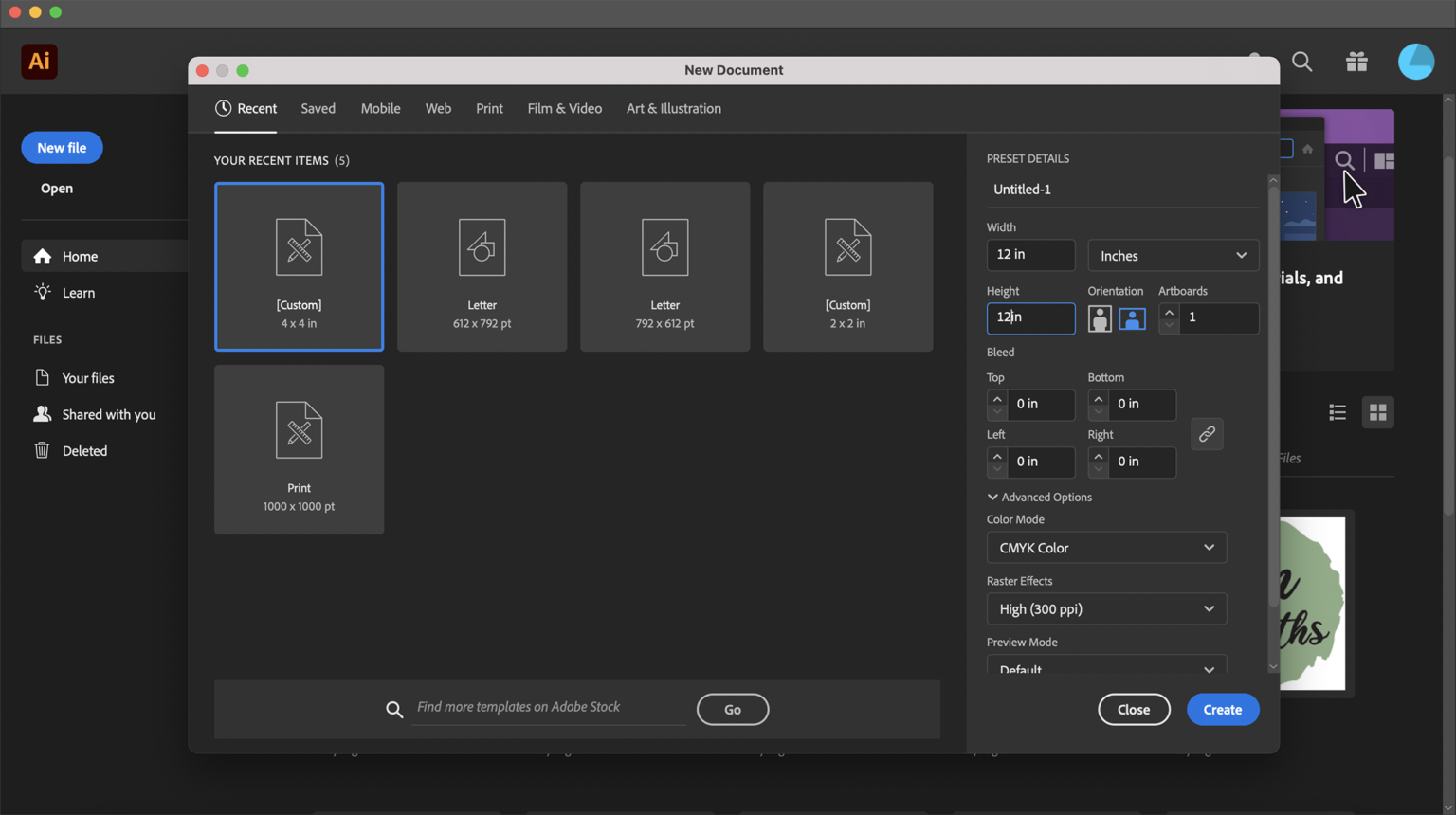Switch to grid view of files
The image size is (1456, 815).
[1377, 412]
